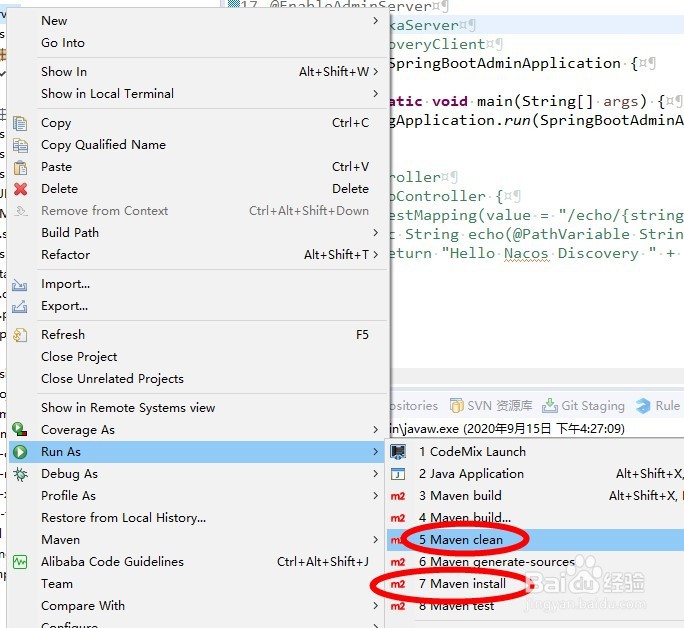Click the m2 icon beside Maven generate-sources
This screenshot has width=684, height=628.
398,562
